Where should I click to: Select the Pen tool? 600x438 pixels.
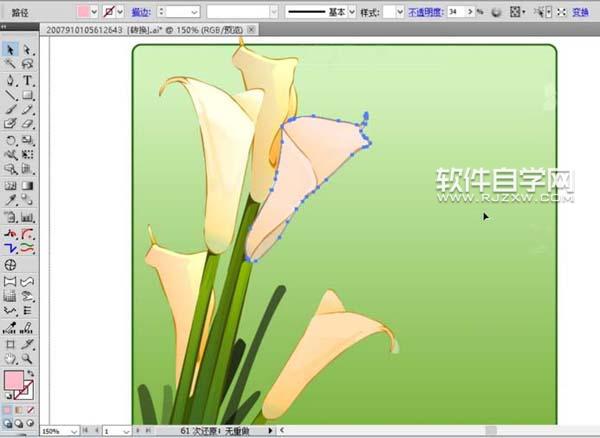[10, 80]
